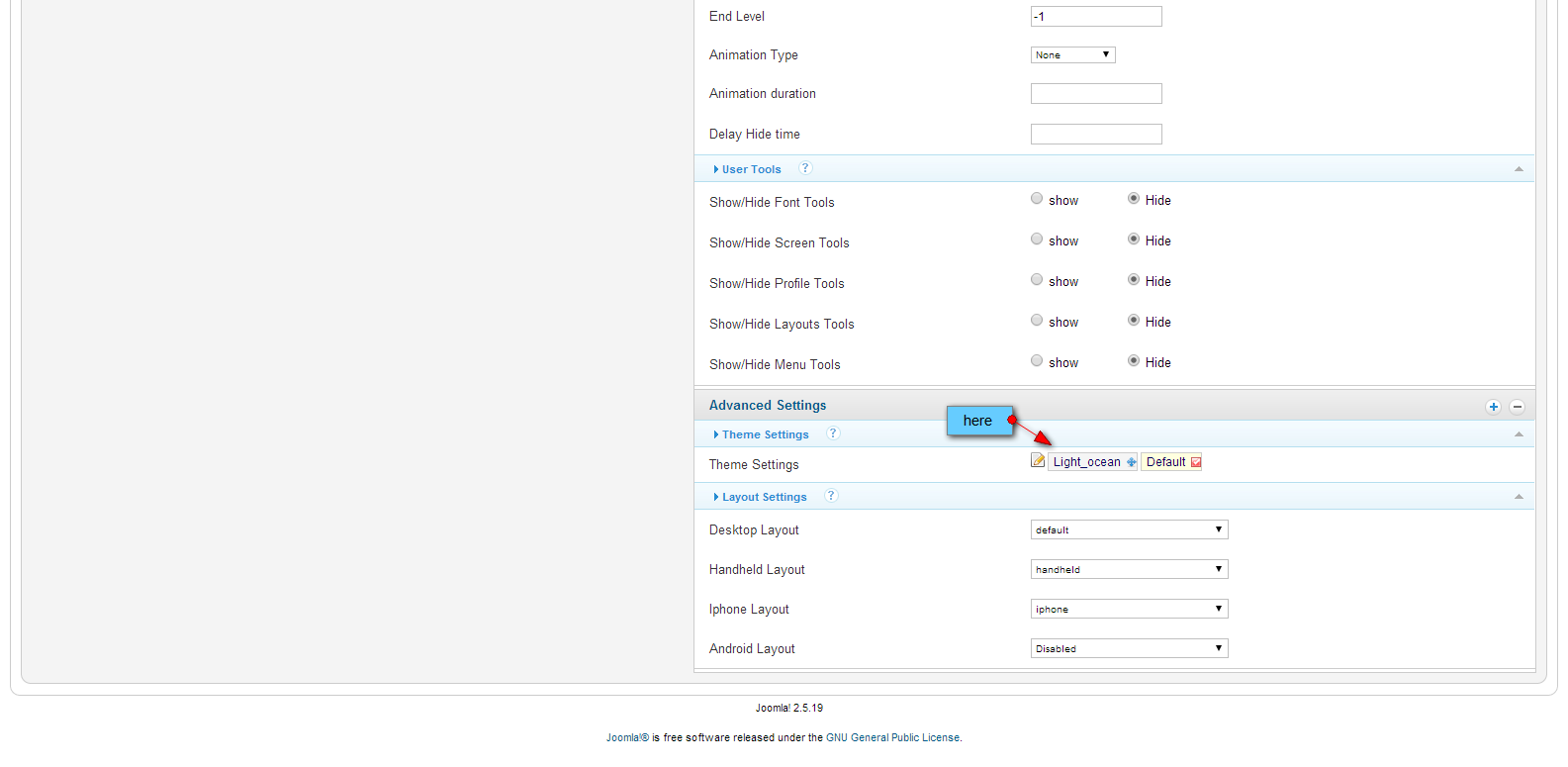
Task: Open the Android Layout dropdown
Action: coord(1130,649)
